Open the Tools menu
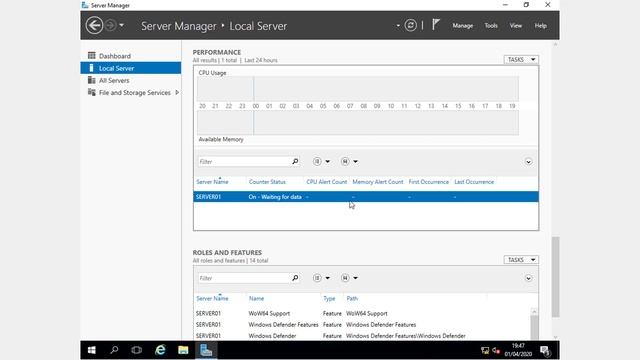 [491, 25]
